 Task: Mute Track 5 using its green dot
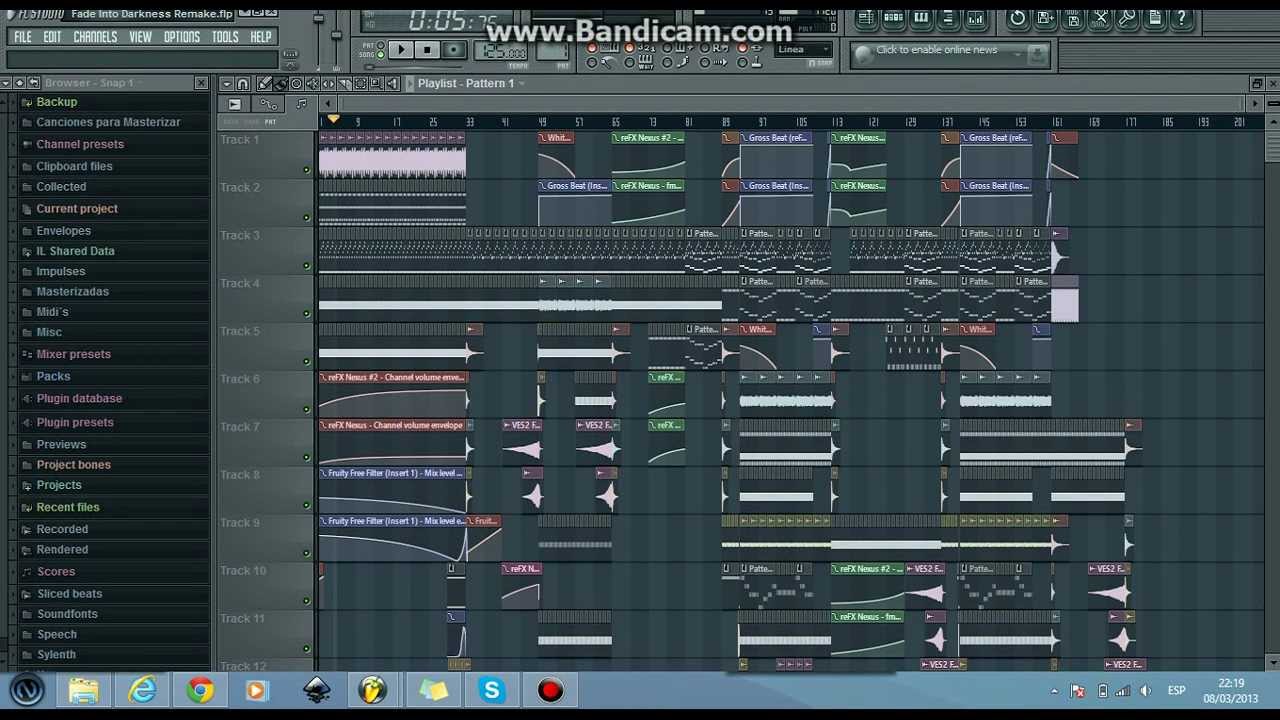coord(307,362)
